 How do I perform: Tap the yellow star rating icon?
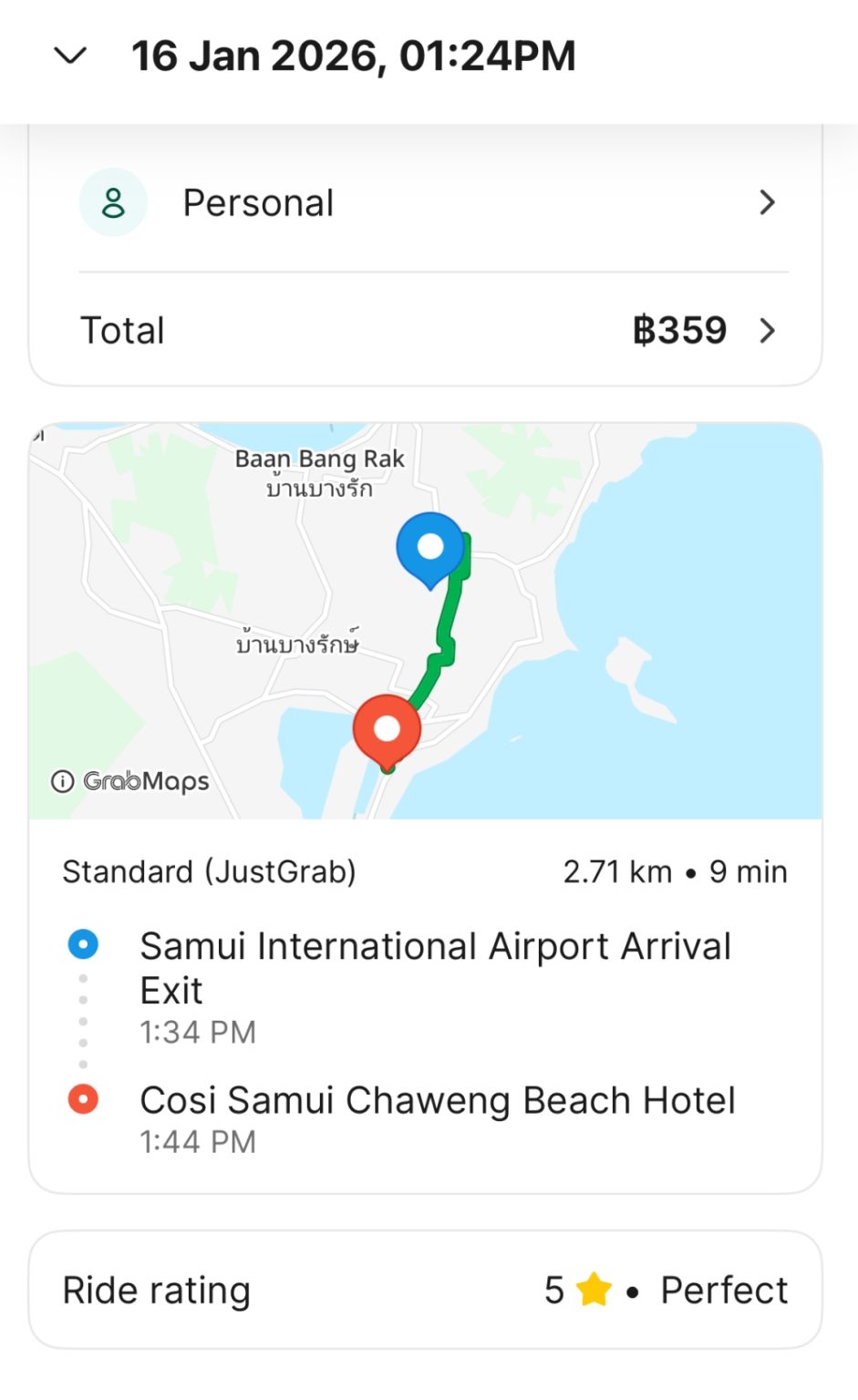(594, 1290)
